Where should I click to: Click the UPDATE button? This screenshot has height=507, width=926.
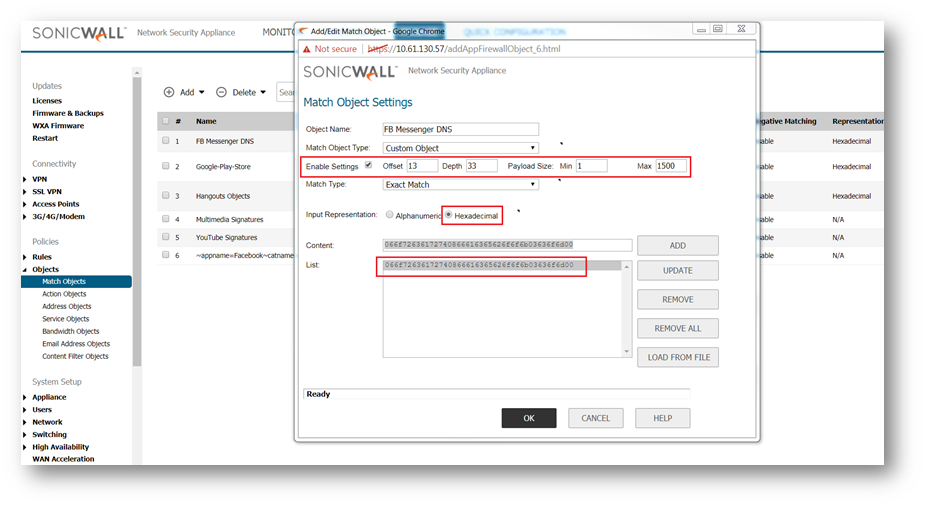coord(678,270)
